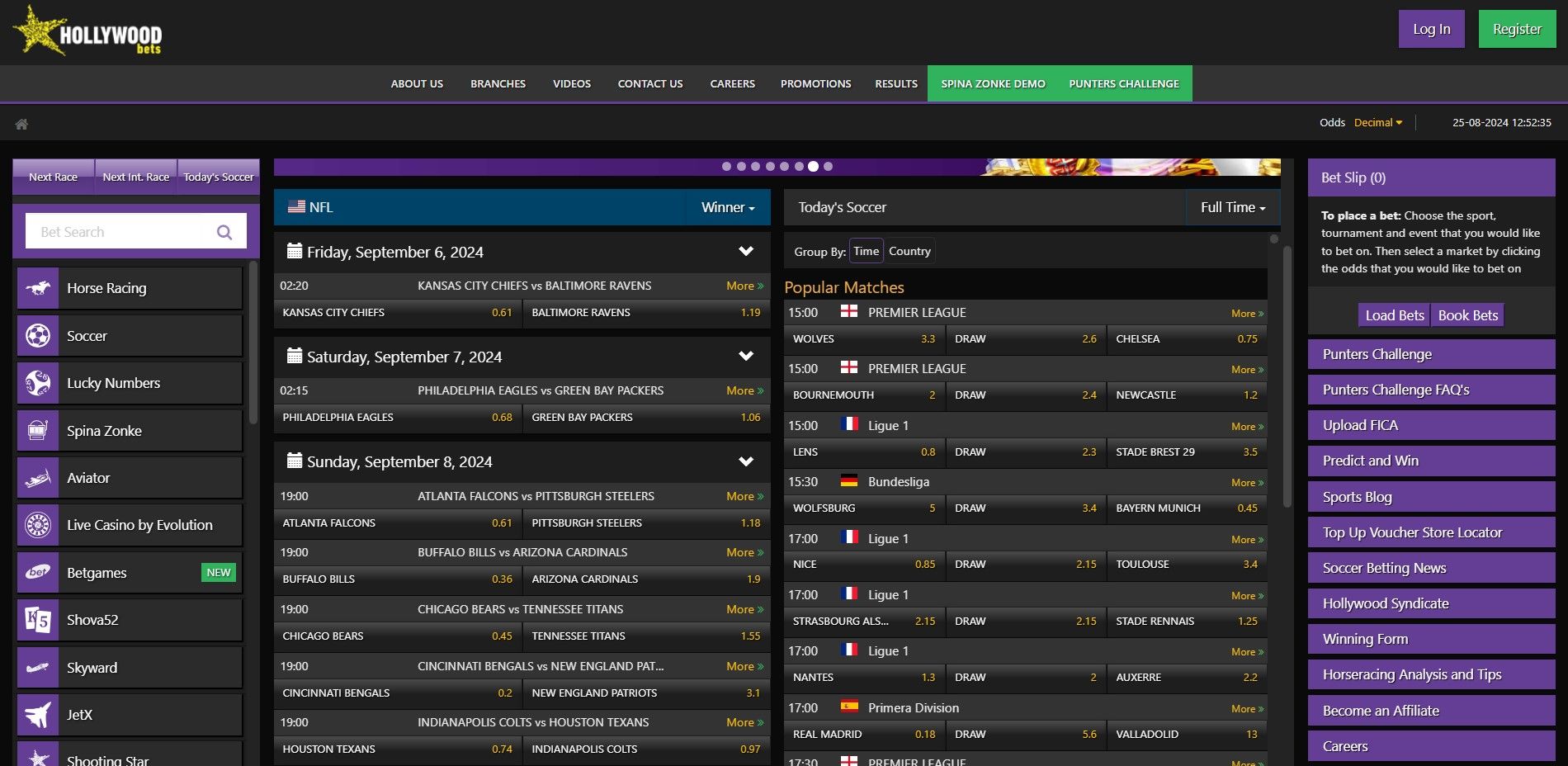The height and width of the screenshot is (766, 1568).
Task: Open Shova52 cards icon
Action: tap(38, 620)
